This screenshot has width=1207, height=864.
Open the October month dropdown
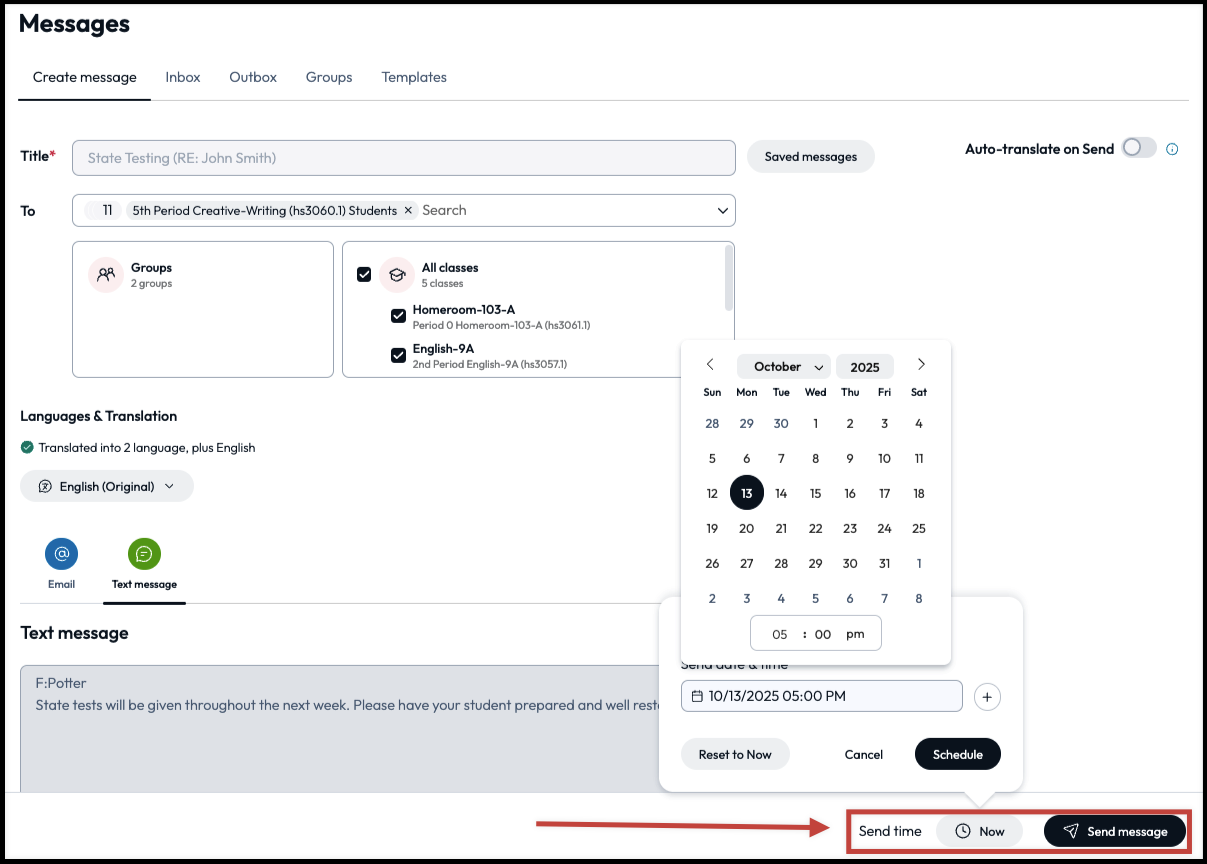coord(783,367)
